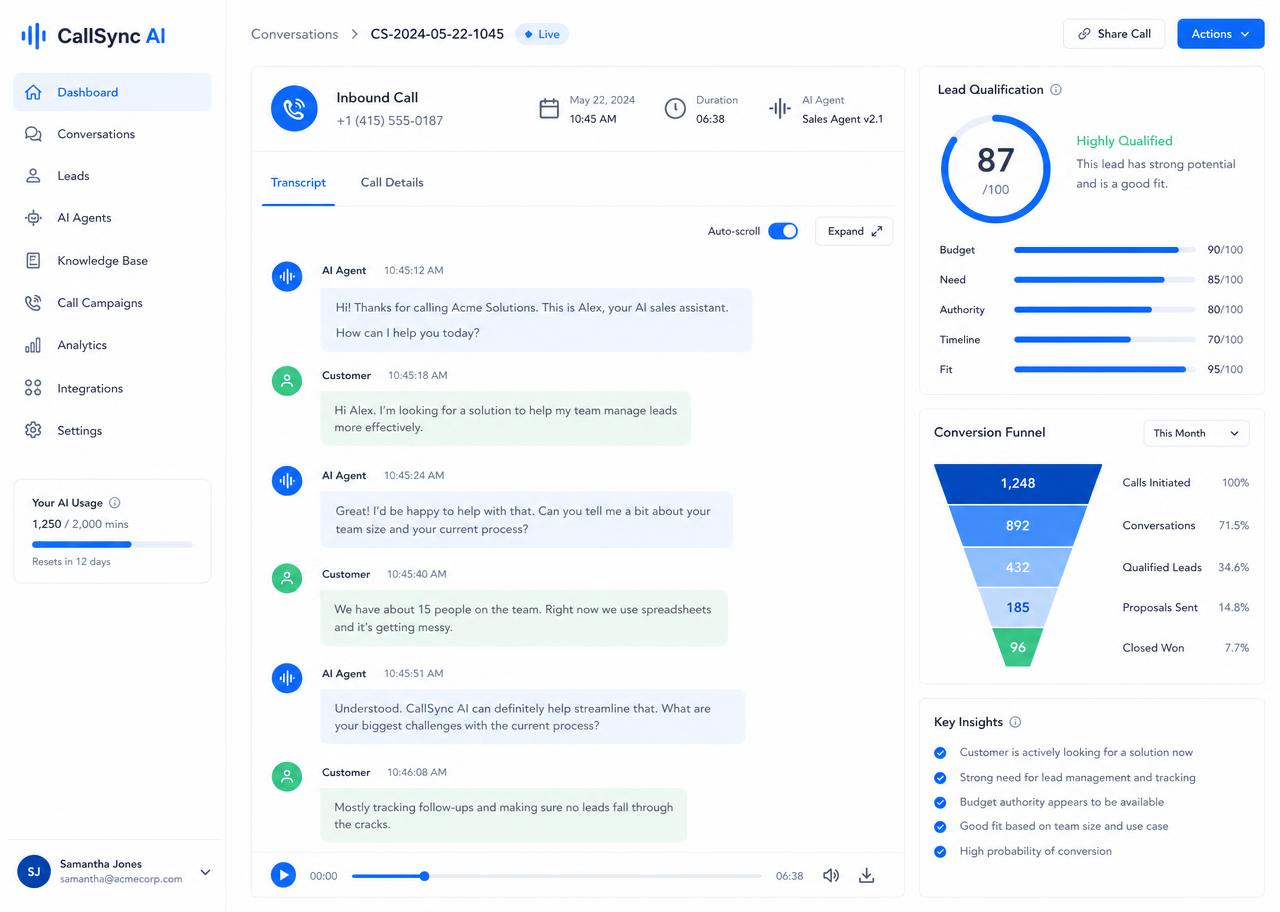Click the 'Highly Qualified' status text
This screenshot has height=912, width=1280.
[x=1124, y=141]
